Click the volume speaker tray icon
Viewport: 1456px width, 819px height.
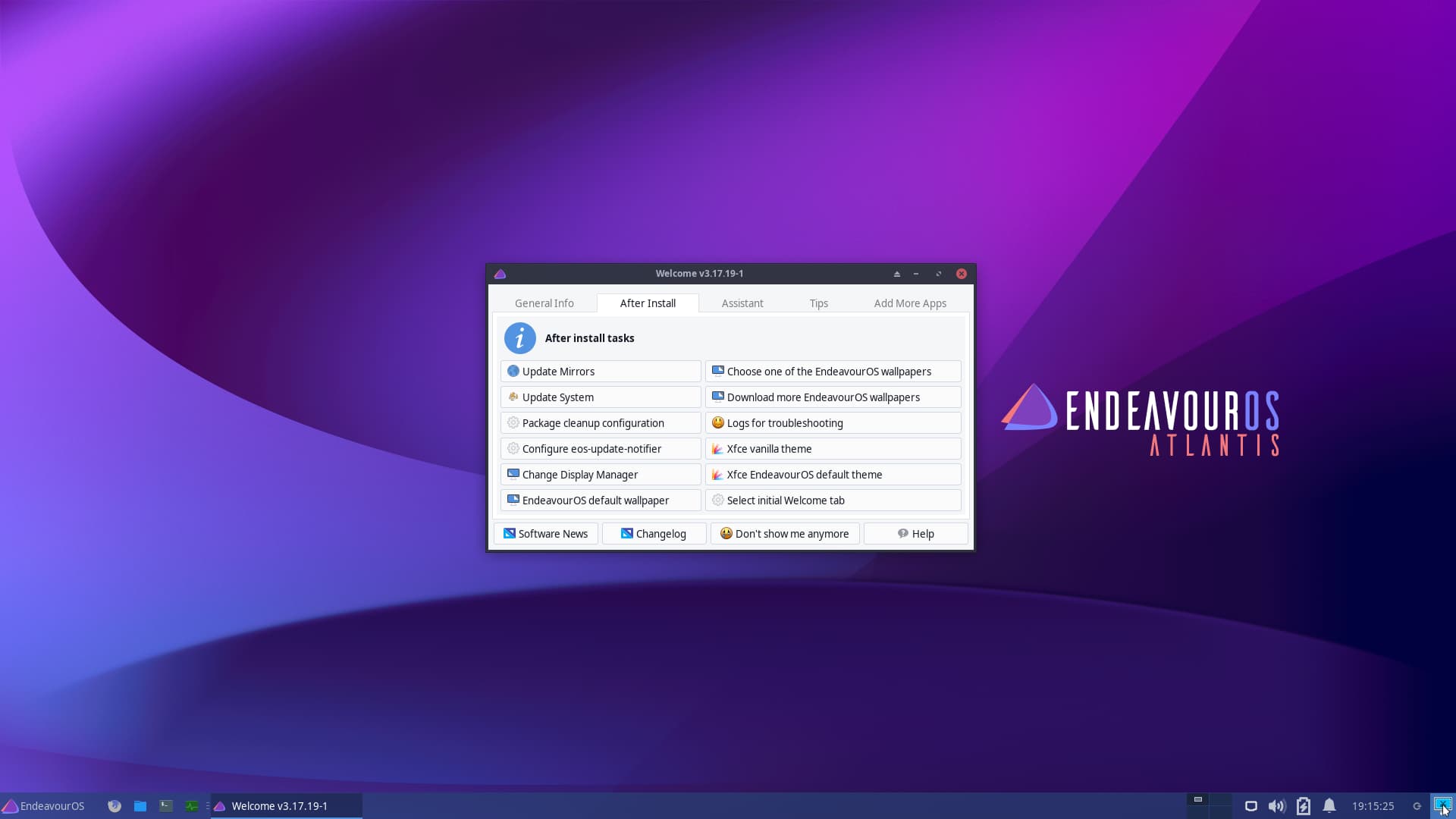[x=1277, y=806]
